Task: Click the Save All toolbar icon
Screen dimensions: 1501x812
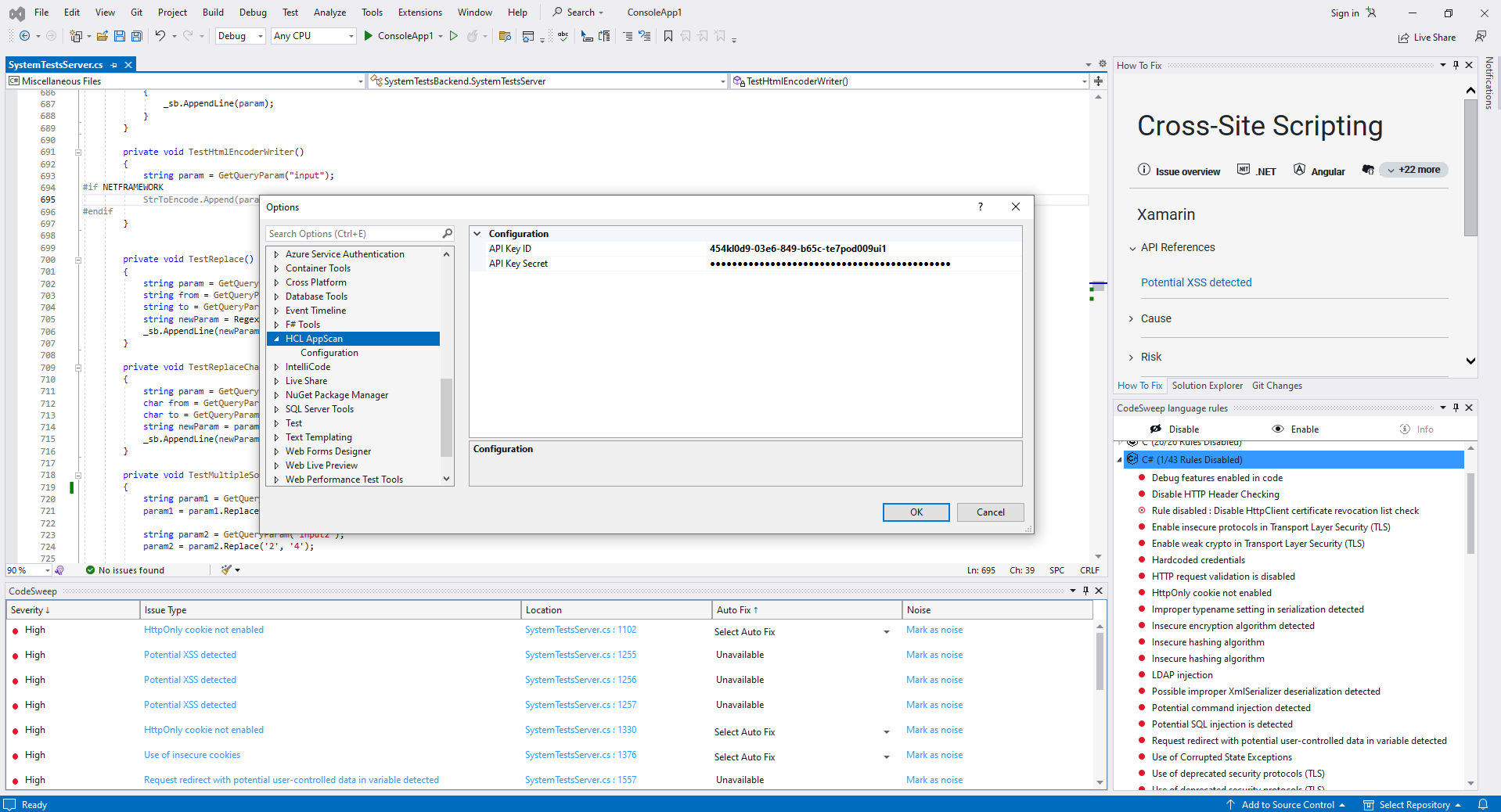Action: point(137,36)
